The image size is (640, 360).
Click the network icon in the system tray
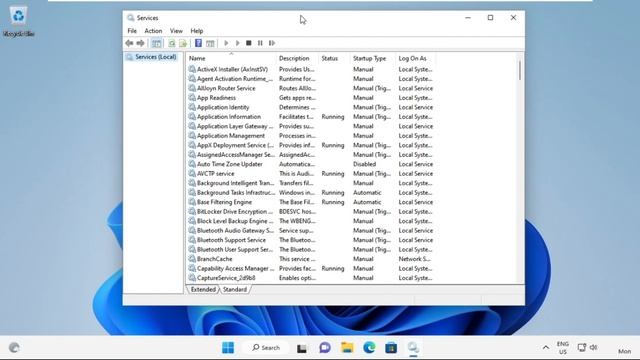pyautogui.click(x=582, y=348)
